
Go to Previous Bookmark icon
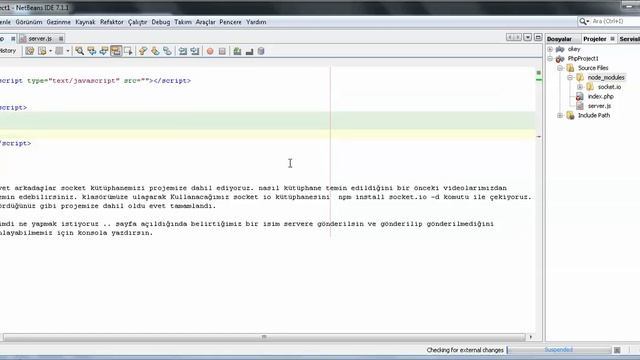pyautogui.click(x=143, y=51)
